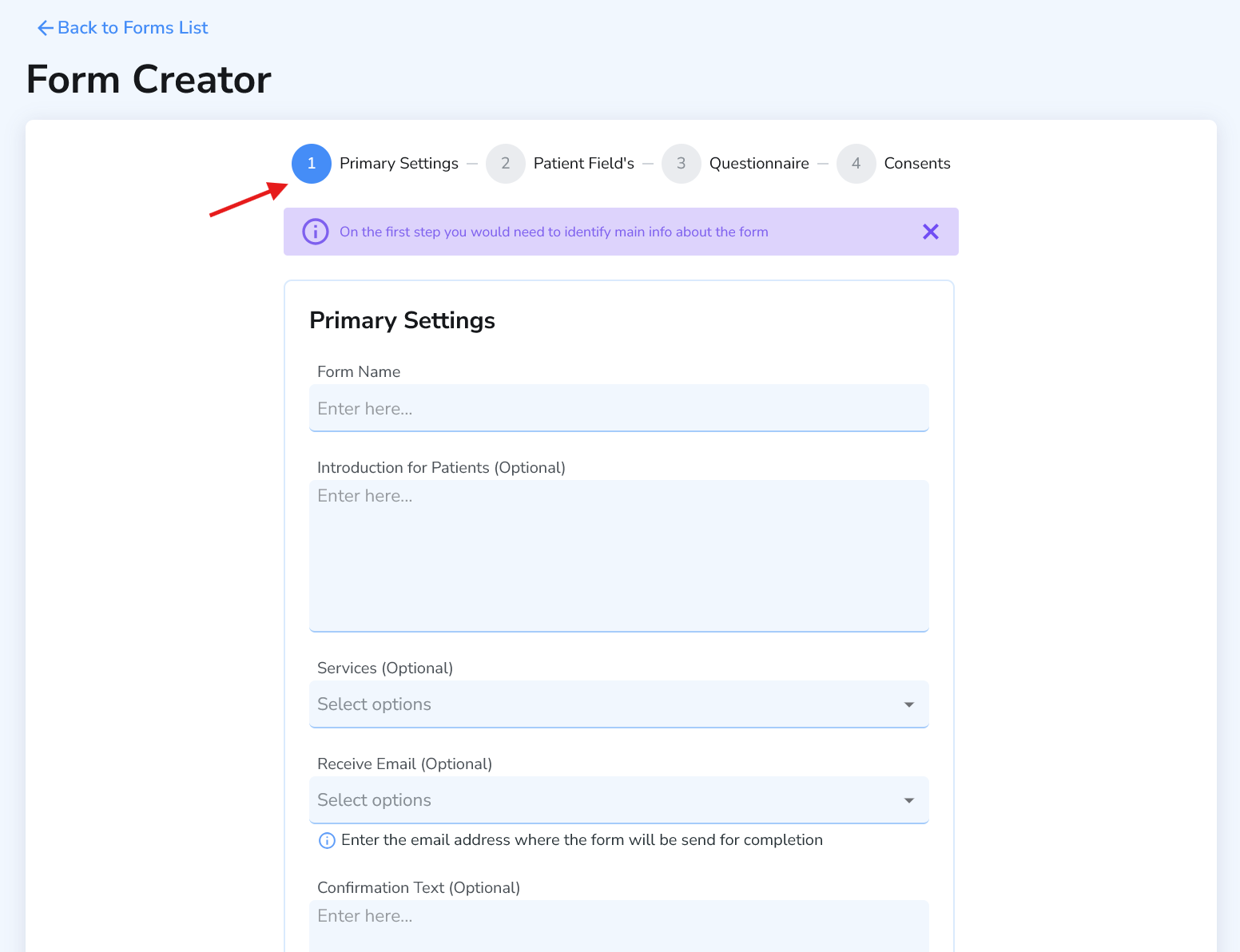The height and width of the screenshot is (952, 1240).
Task: Switch to the Consents step
Action: [x=917, y=163]
